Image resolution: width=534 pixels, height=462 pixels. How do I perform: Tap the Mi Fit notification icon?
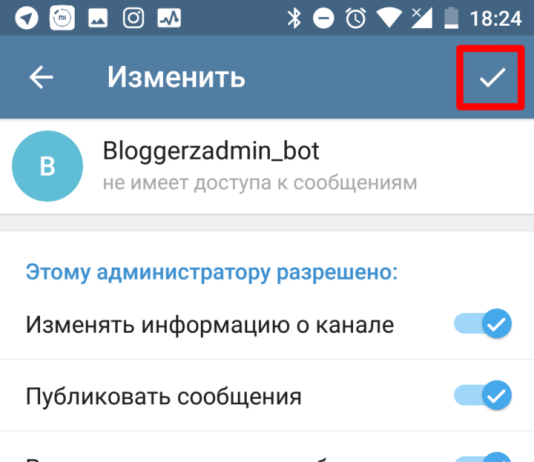pyautogui.click(x=62, y=18)
